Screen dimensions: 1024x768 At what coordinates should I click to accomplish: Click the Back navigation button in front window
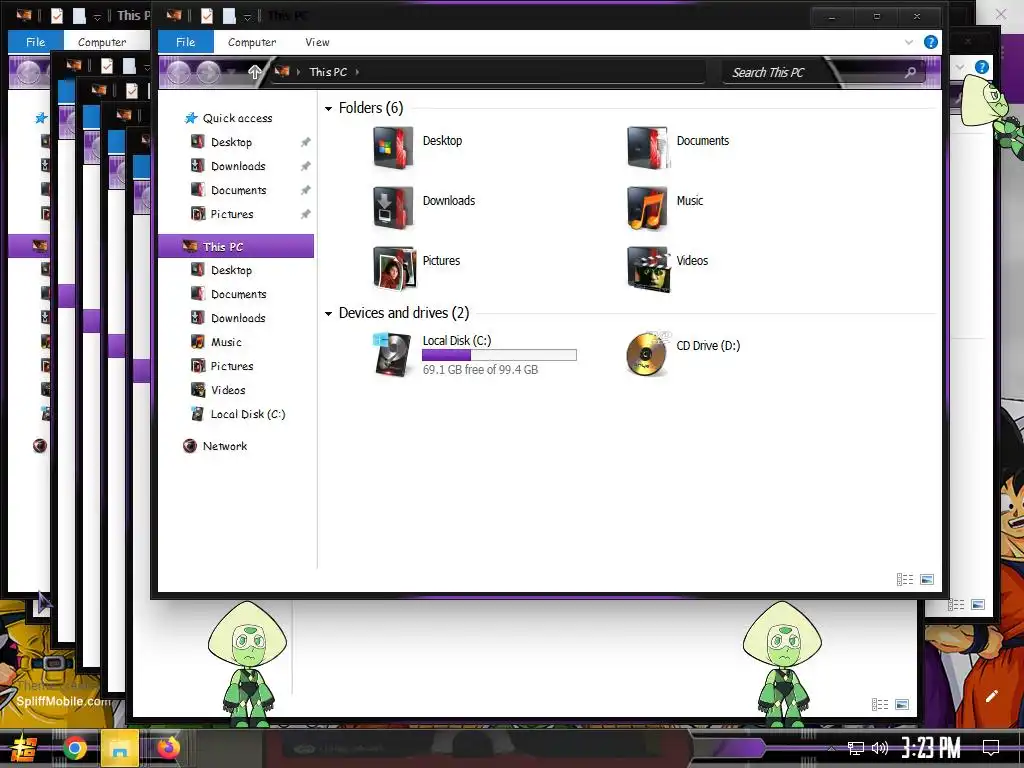(x=178, y=72)
